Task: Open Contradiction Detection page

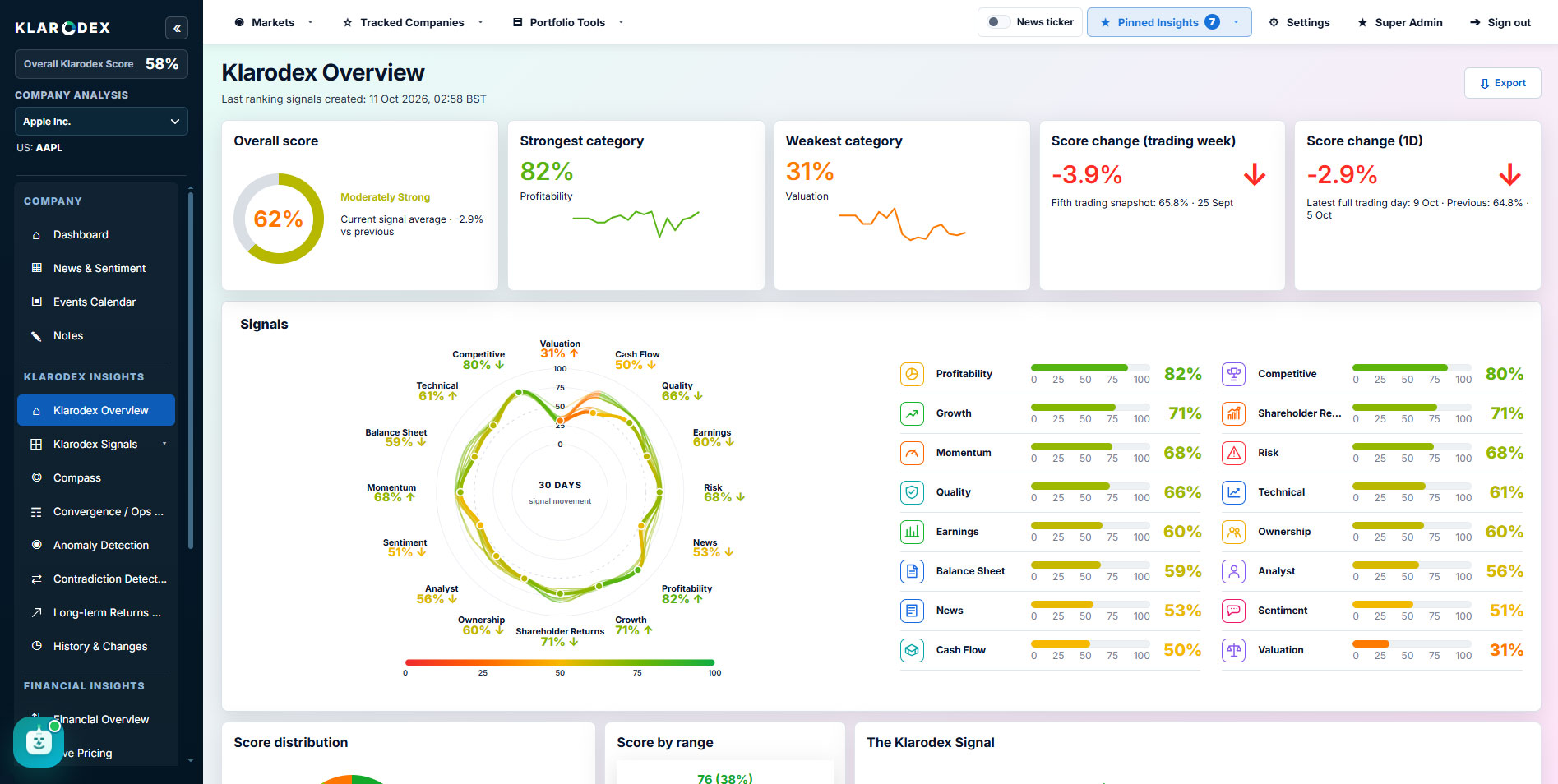Action: pos(97,579)
